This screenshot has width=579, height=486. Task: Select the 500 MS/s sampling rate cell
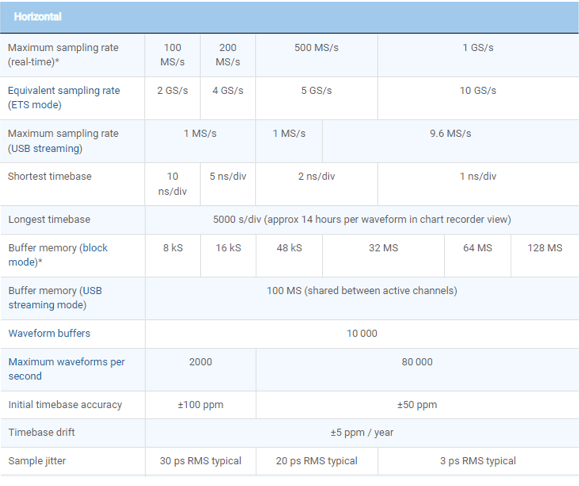(316, 55)
